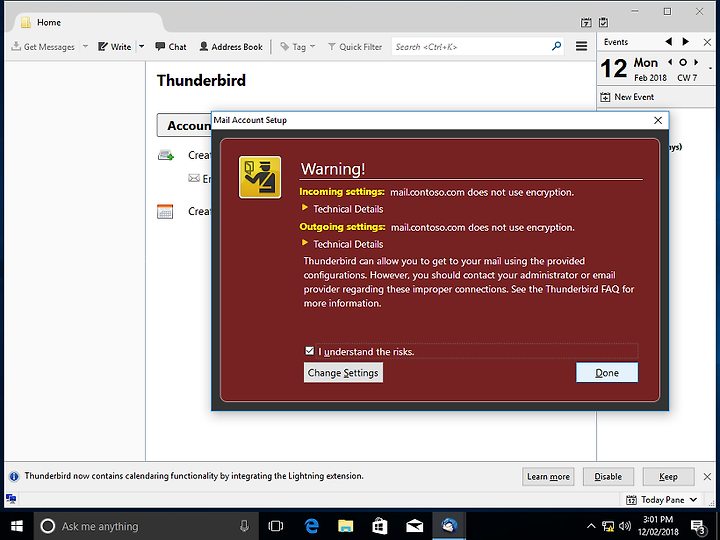The width and height of the screenshot is (720, 540).
Task: Show hidden system tray icons
Action: pyautogui.click(x=591, y=526)
